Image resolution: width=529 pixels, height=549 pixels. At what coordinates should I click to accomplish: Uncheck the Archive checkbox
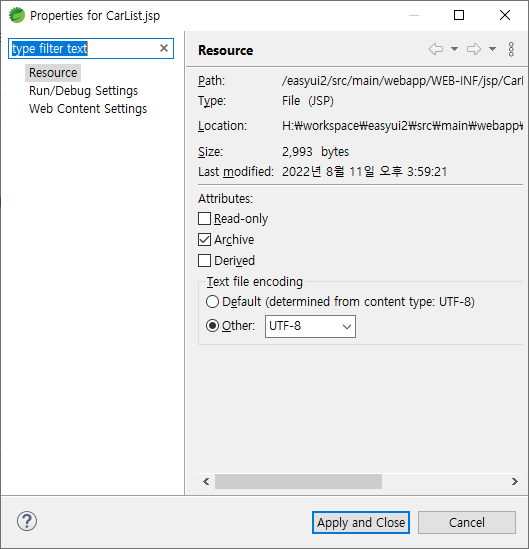(204, 239)
